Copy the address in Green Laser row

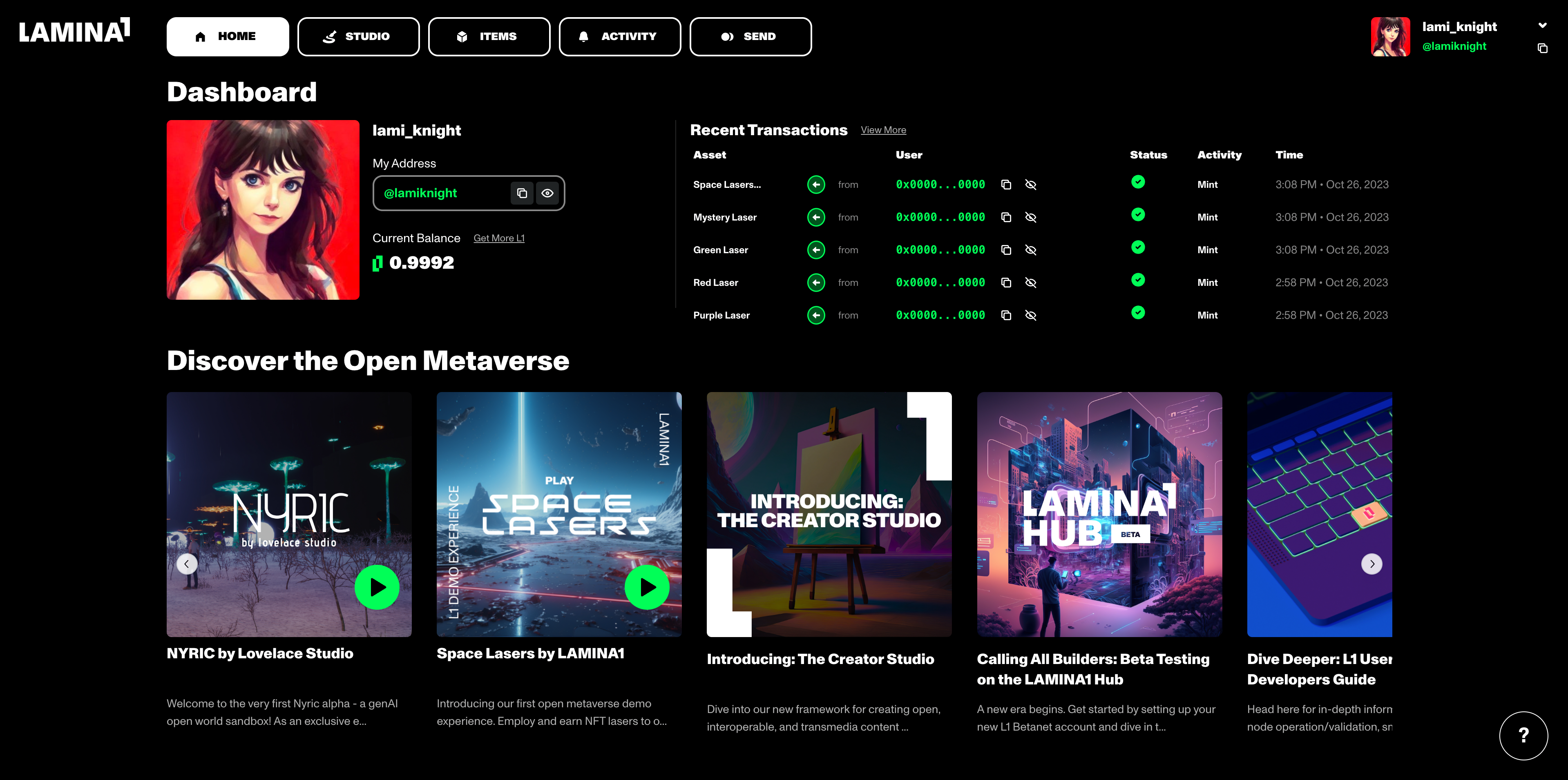(1006, 250)
